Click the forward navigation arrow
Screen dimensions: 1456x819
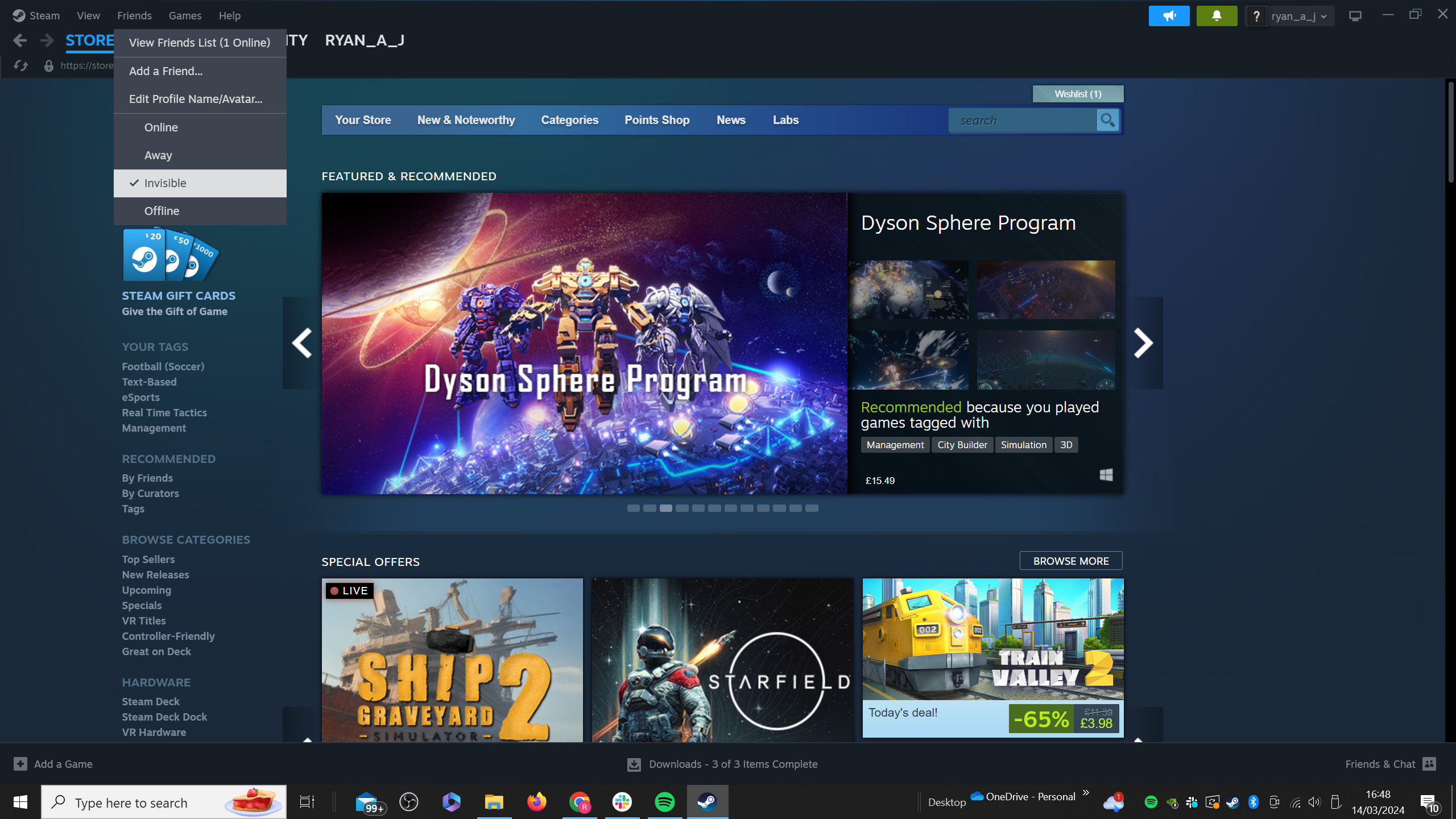47,40
